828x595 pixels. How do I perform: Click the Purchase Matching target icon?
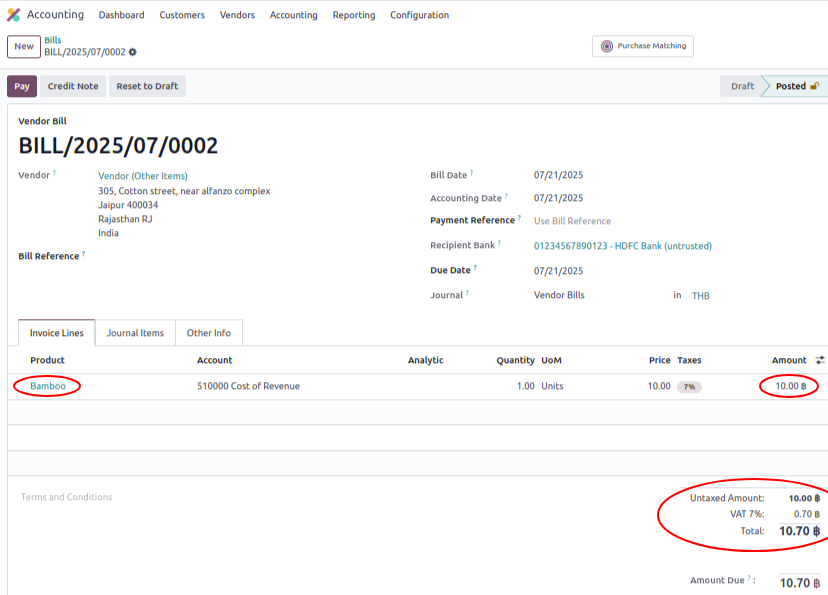click(607, 46)
